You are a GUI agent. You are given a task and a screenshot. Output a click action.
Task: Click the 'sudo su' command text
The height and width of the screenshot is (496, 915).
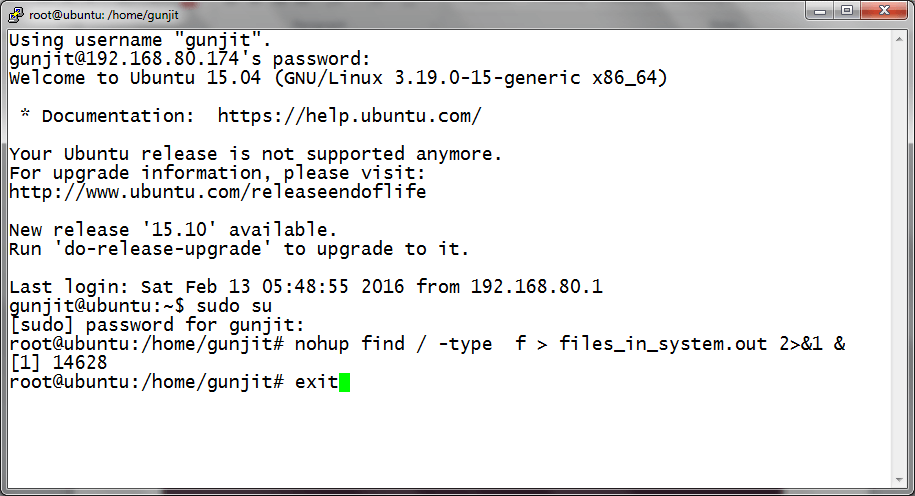[x=234, y=306]
